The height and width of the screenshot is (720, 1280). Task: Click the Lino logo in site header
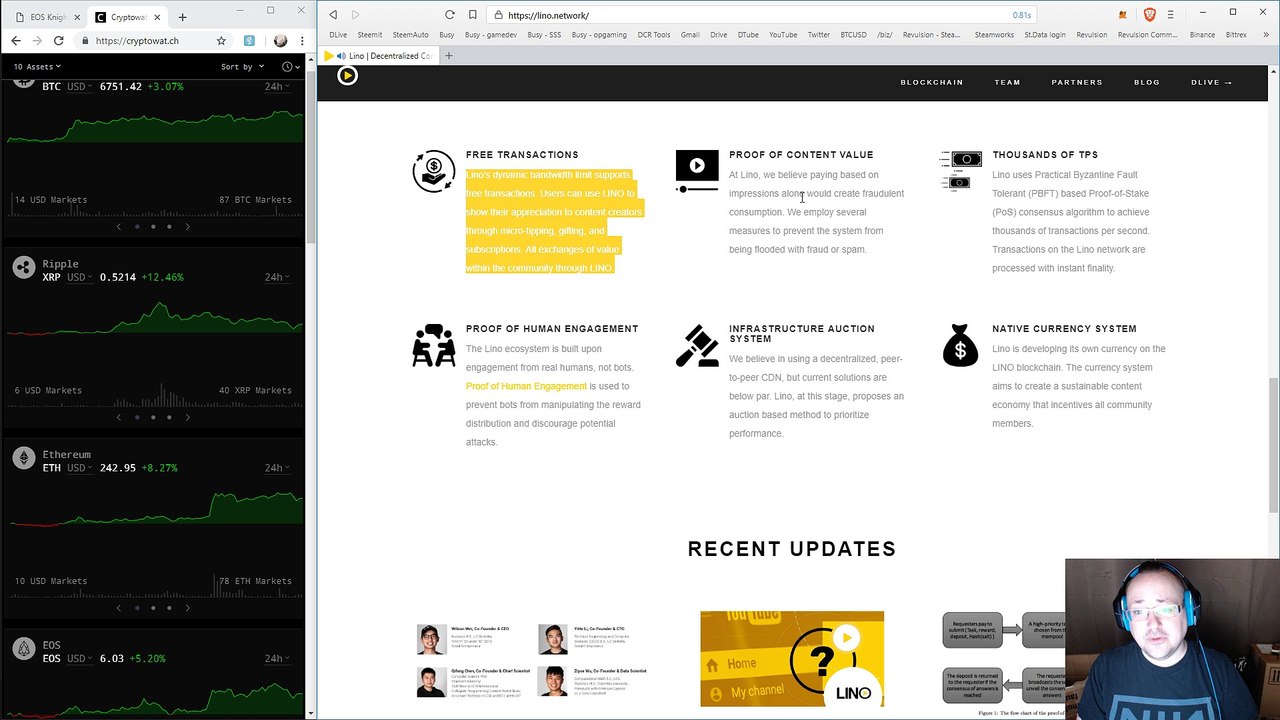[x=347, y=75]
